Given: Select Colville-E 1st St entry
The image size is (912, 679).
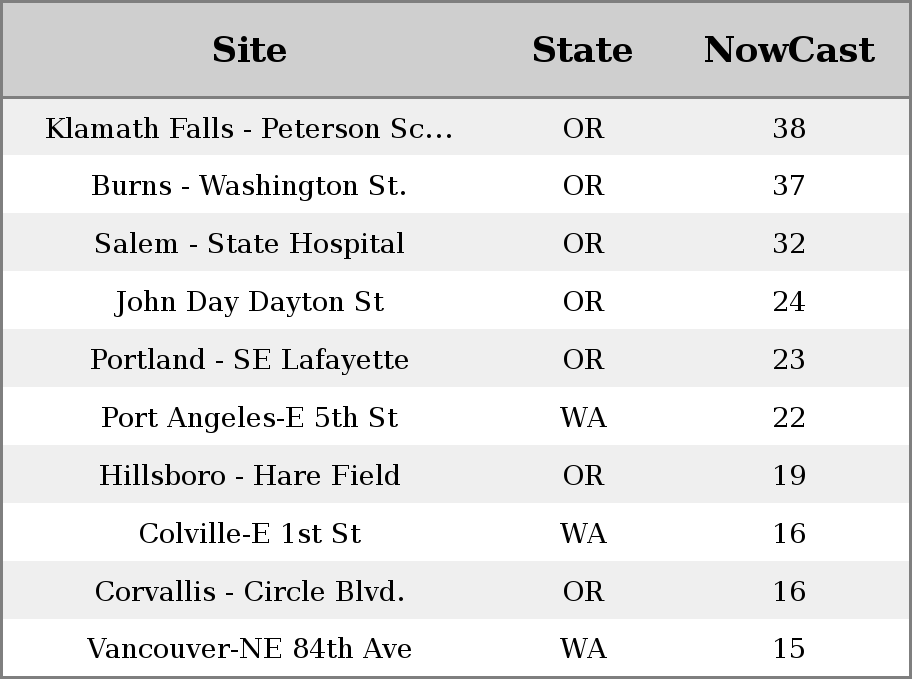Looking at the screenshot, I should pyautogui.click(x=249, y=534).
